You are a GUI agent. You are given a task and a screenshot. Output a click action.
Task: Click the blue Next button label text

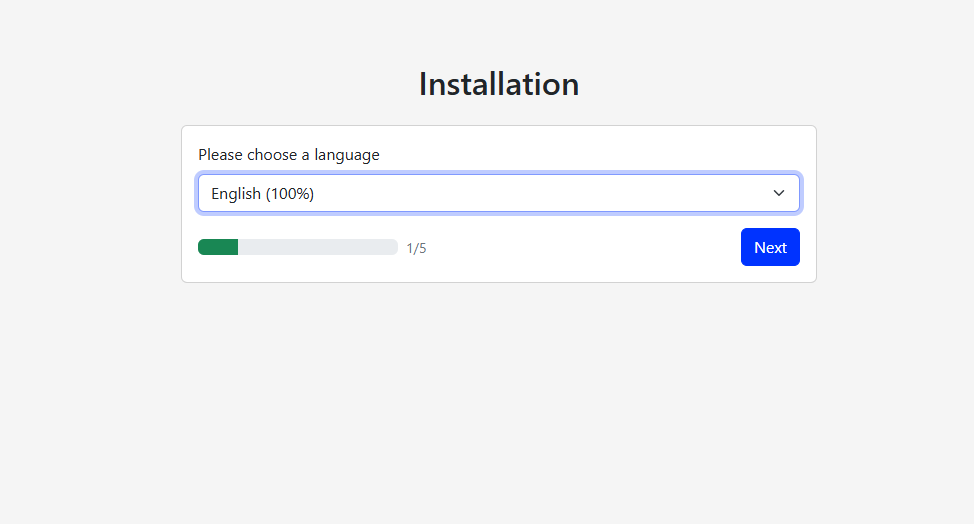tap(770, 248)
